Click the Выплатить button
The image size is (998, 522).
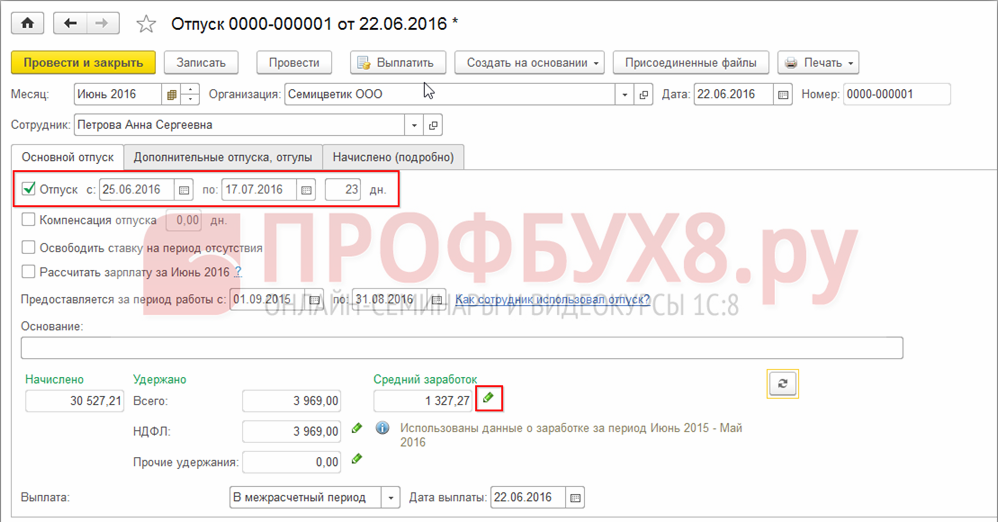tap(398, 62)
